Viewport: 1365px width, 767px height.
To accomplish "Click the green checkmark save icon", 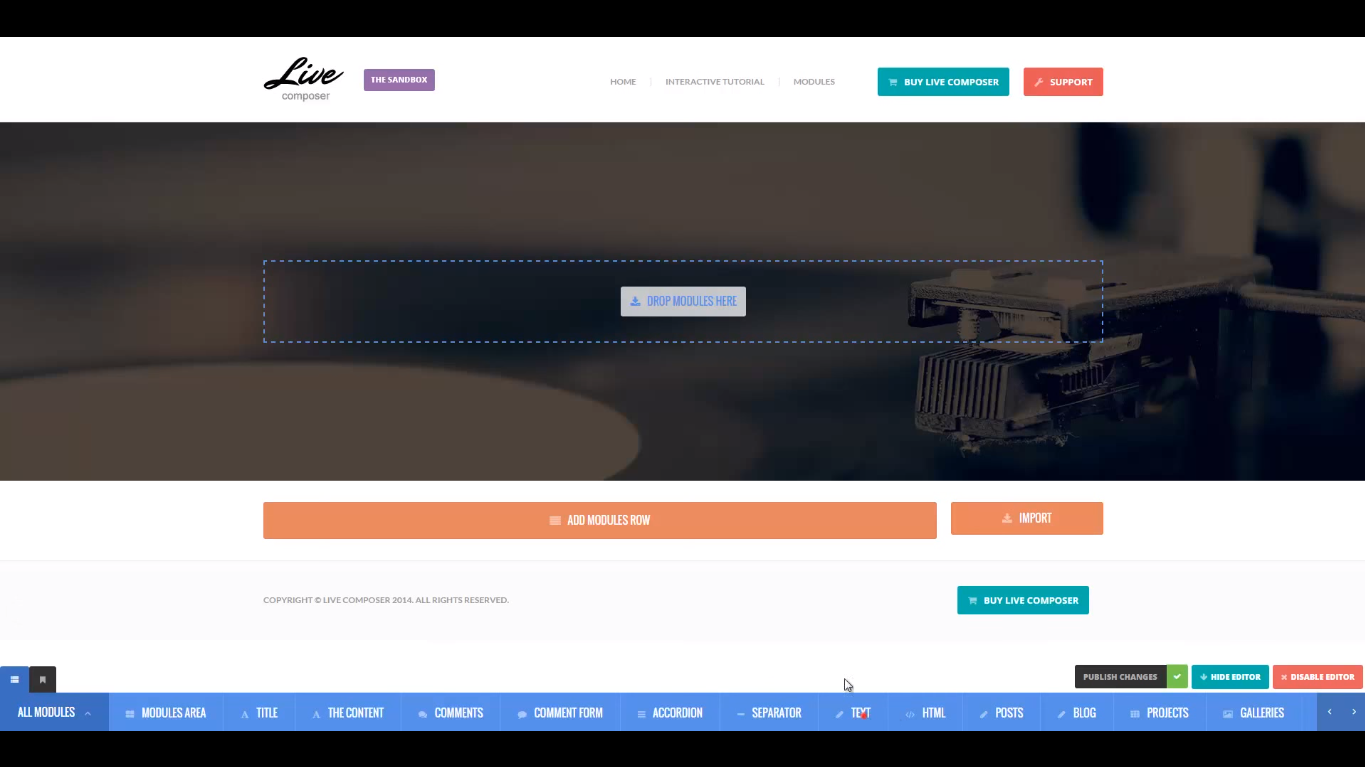I will tap(1177, 677).
